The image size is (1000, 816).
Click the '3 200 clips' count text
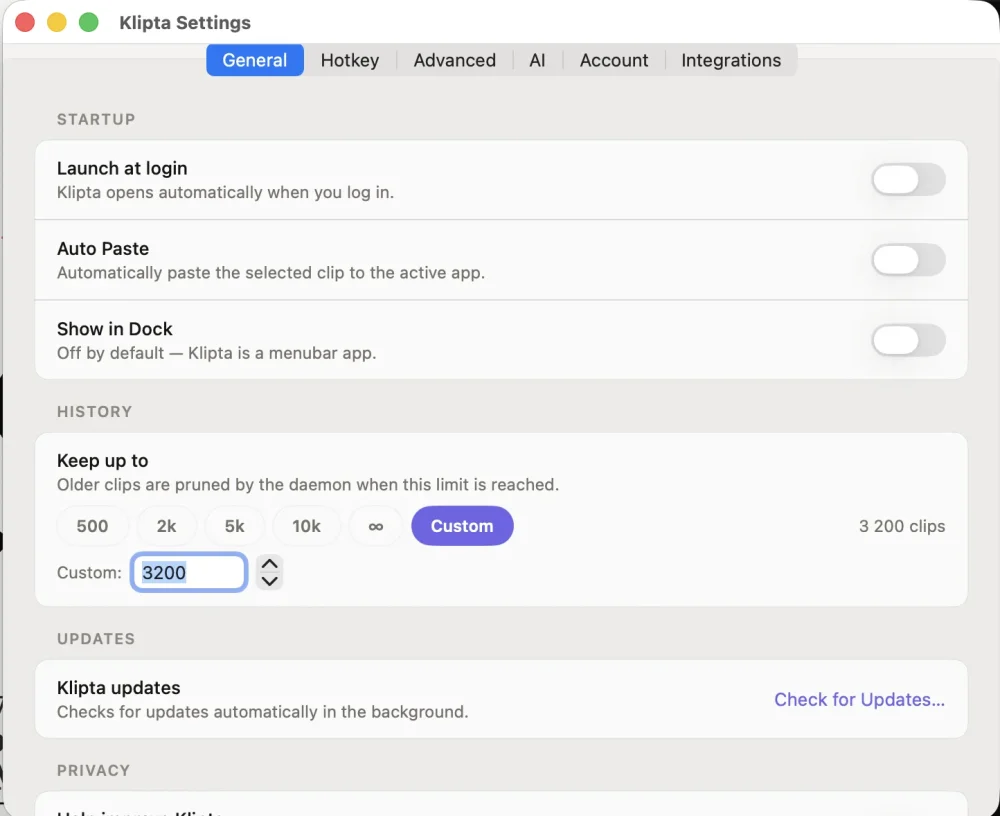click(902, 526)
